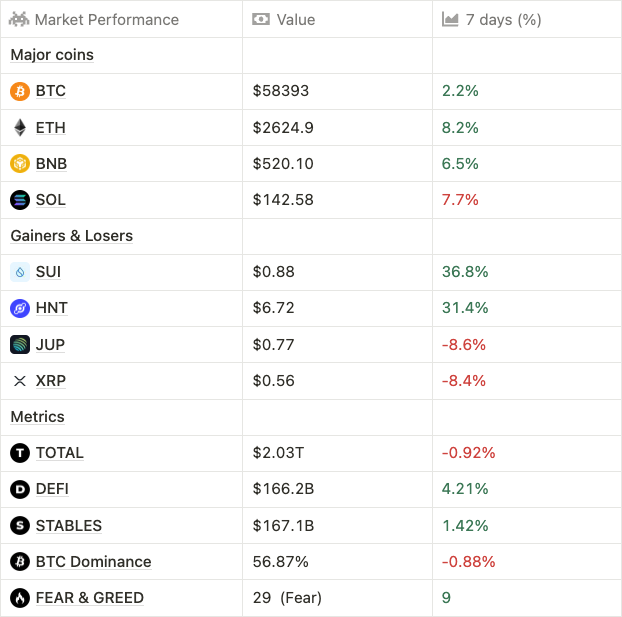Screen dimensions: 622x617
Task: Click the STABLES row label
Action: pos(68,526)
